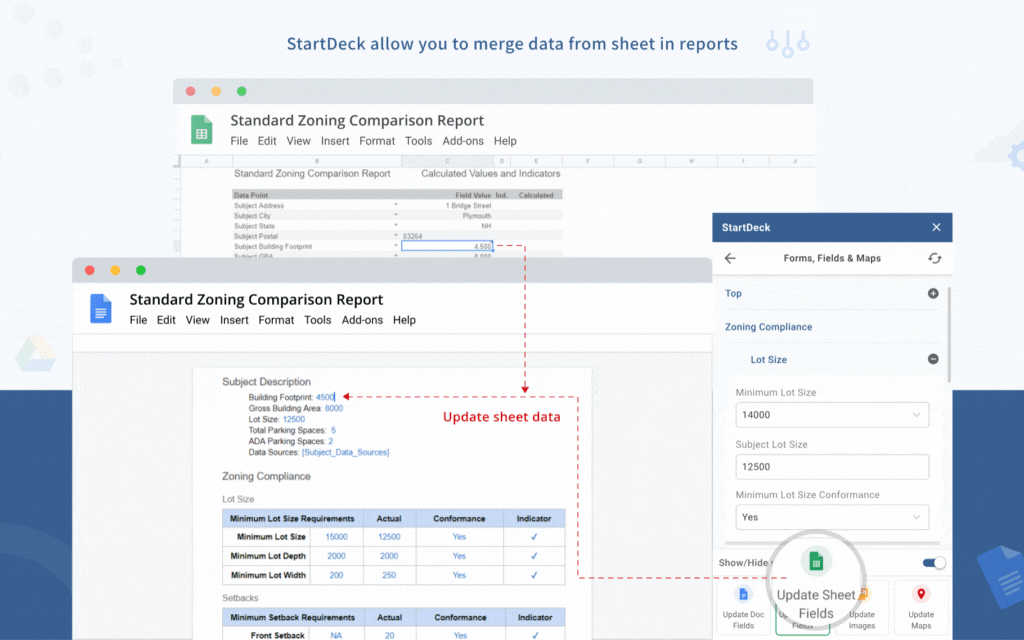Open Insert menu in the spreadsheet window
This screenshot has width=1024, height=640.
tap(335, 141)
